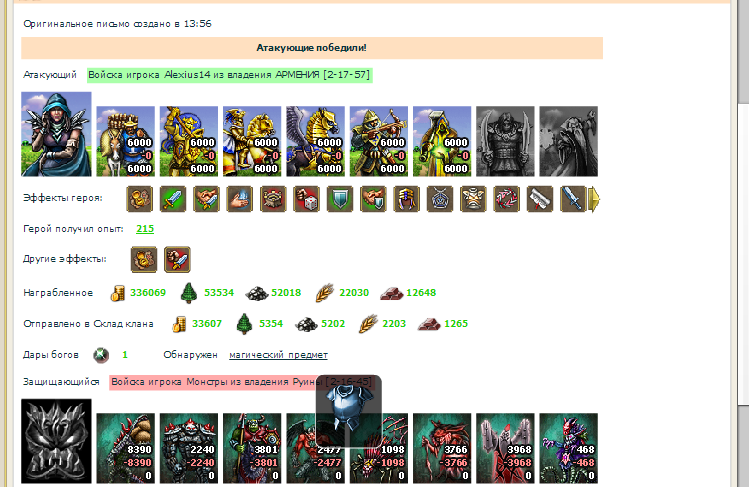Select the golden pegasus rider unit thumbnail

(x=315, y=141)
